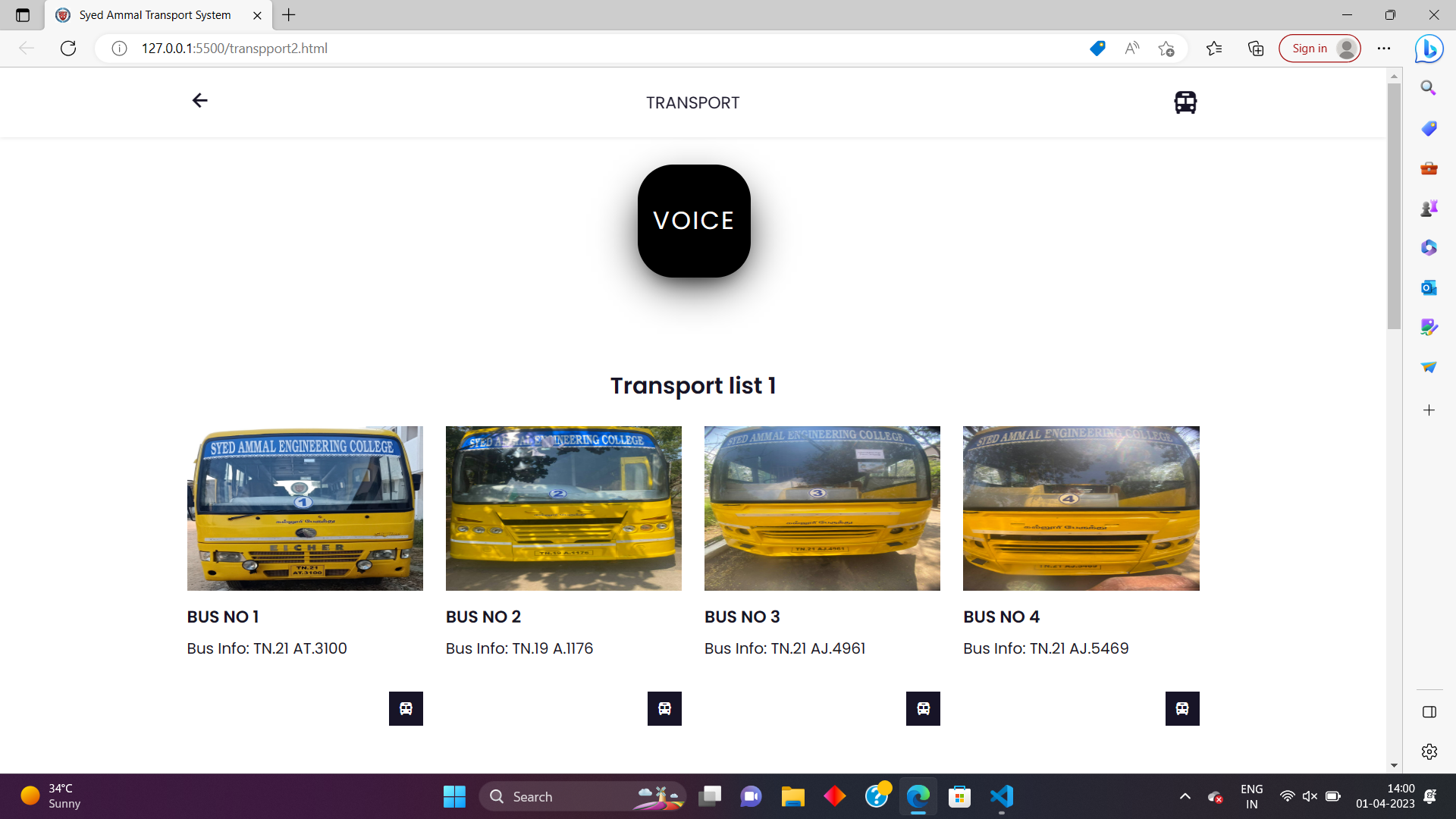Toggle the sidebar hide panel icon
Screen dimensions: 1456x819
point(1429,711)
